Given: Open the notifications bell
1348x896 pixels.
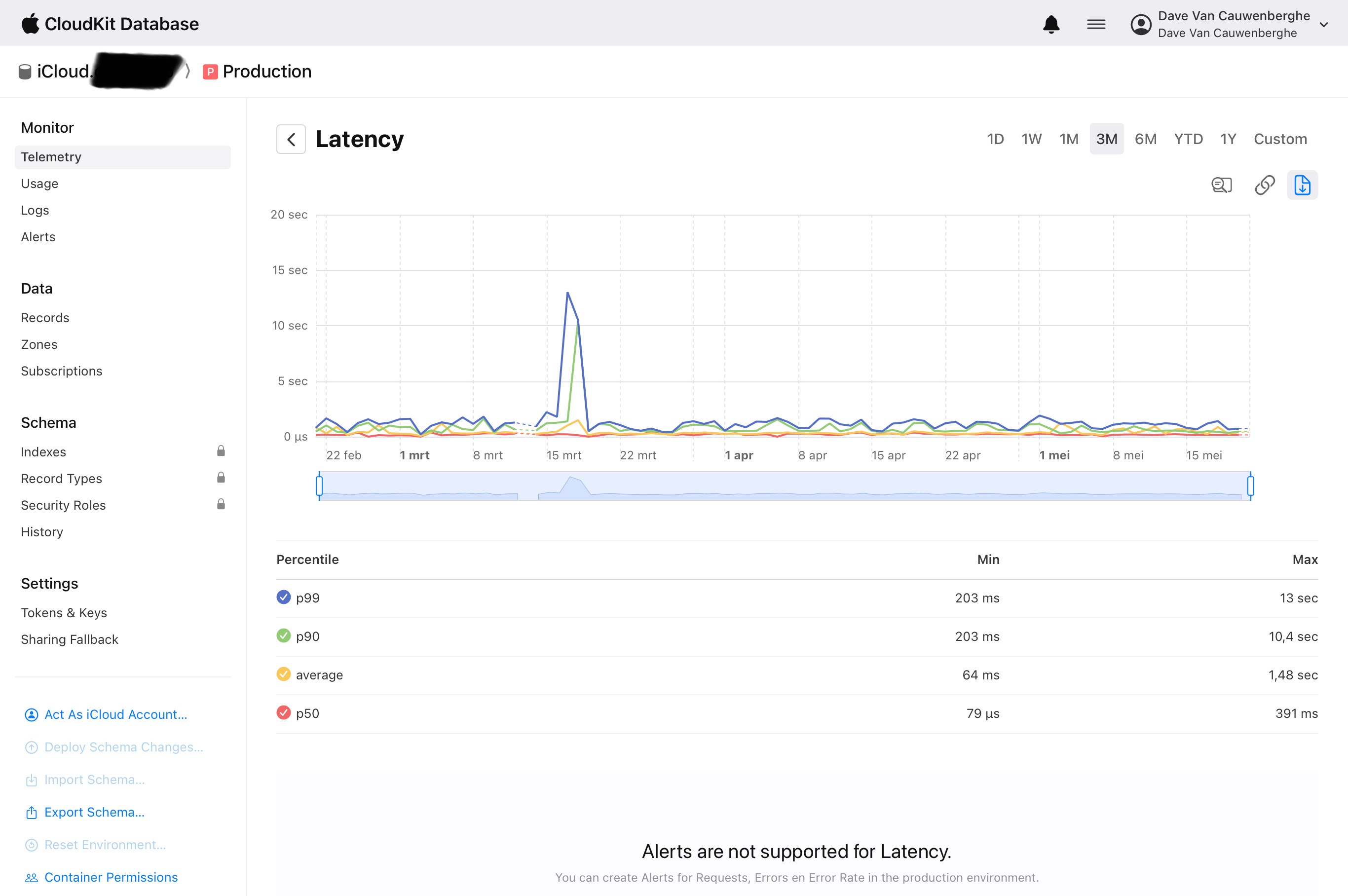Looking at the screenshot, I should click(x=1051, y=24).
